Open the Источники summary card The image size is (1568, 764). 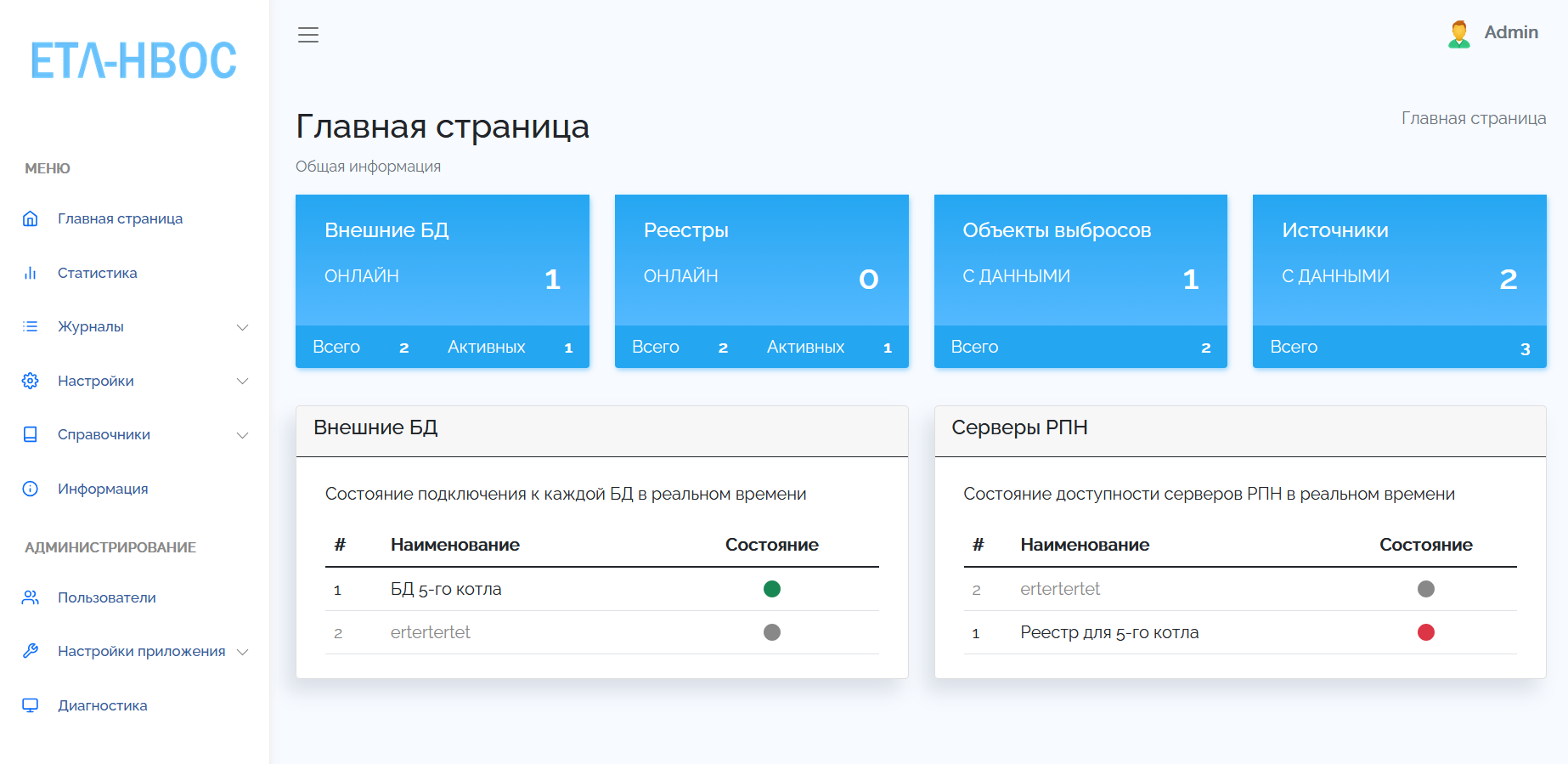pos(1400,281)
